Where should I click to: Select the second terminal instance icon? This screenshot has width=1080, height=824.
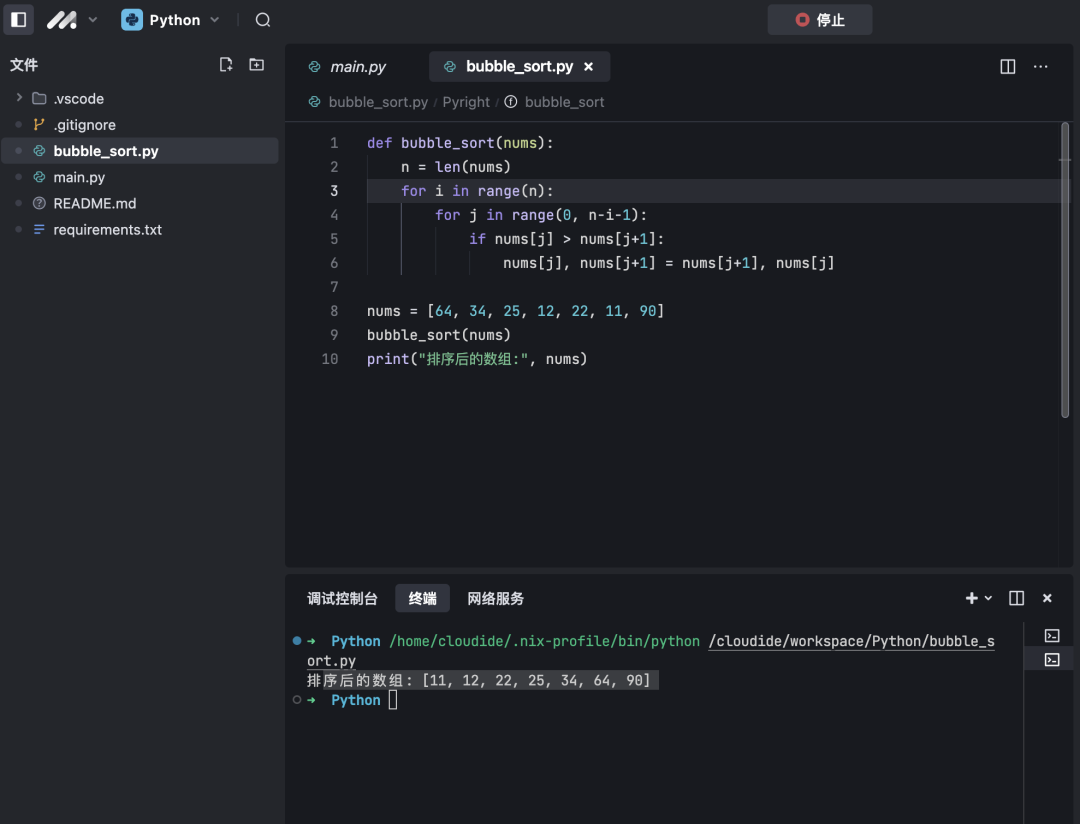[1052, 660]
